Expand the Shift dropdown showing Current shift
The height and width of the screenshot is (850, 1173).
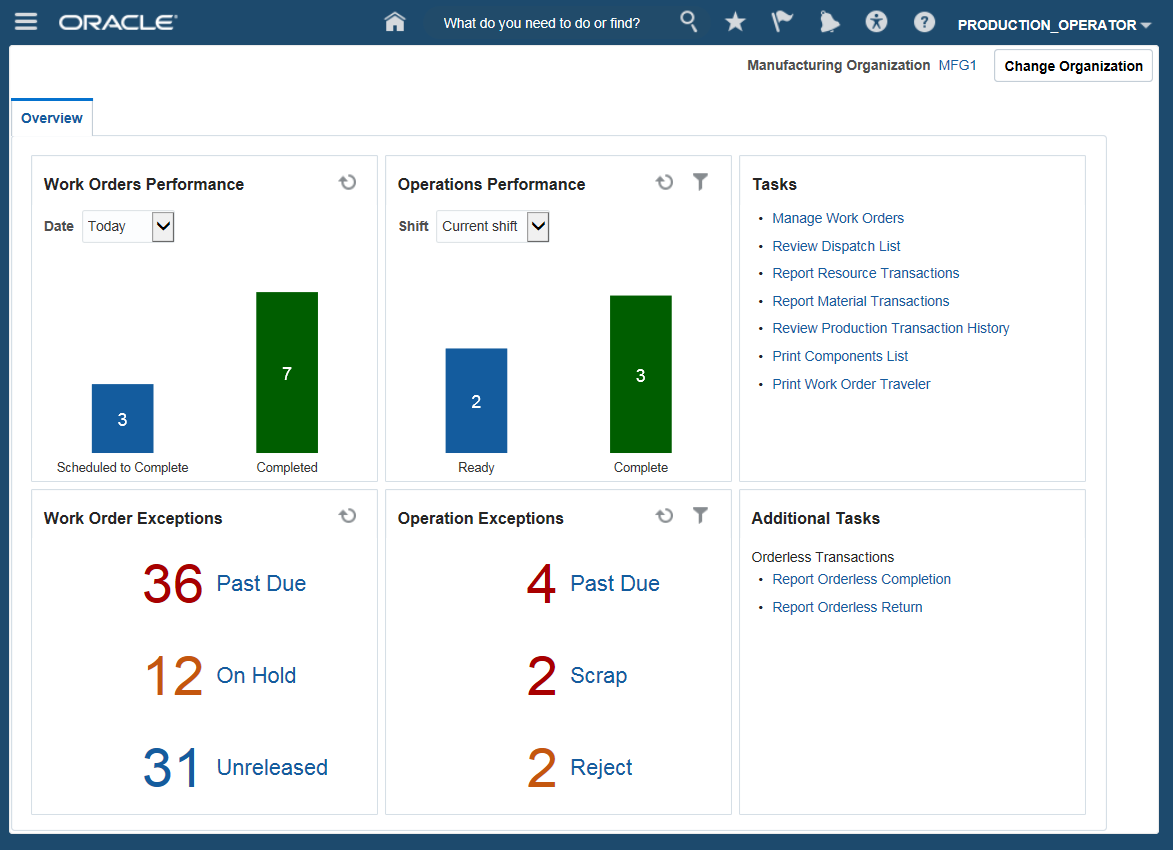click(538, 227)
